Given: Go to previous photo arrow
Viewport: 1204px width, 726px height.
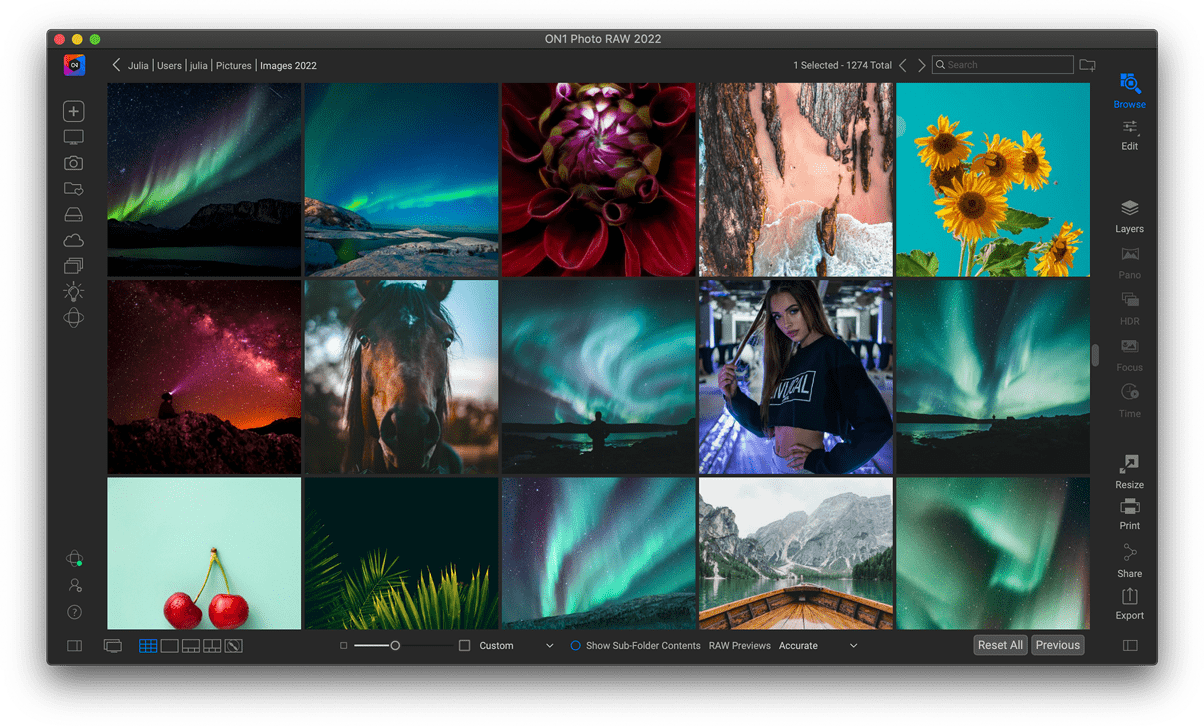Looking at the screenshot, I should click(x=903, y=65).
